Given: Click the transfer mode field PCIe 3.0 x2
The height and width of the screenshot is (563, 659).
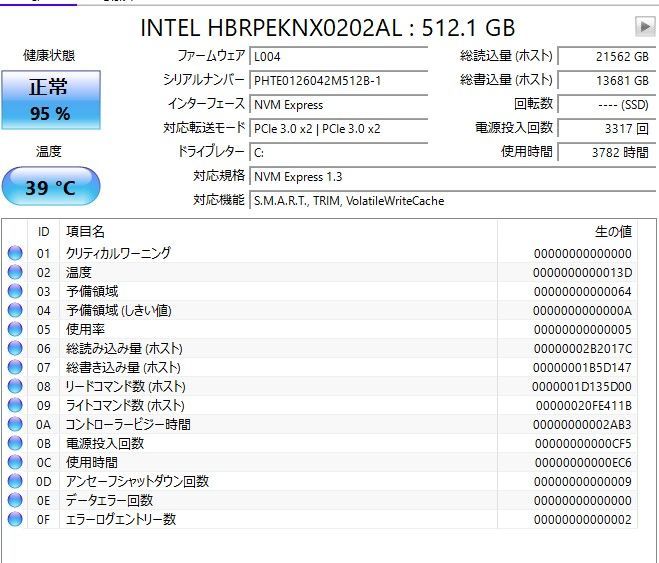Looking at the screenshot, I should [x=339, y=128].
